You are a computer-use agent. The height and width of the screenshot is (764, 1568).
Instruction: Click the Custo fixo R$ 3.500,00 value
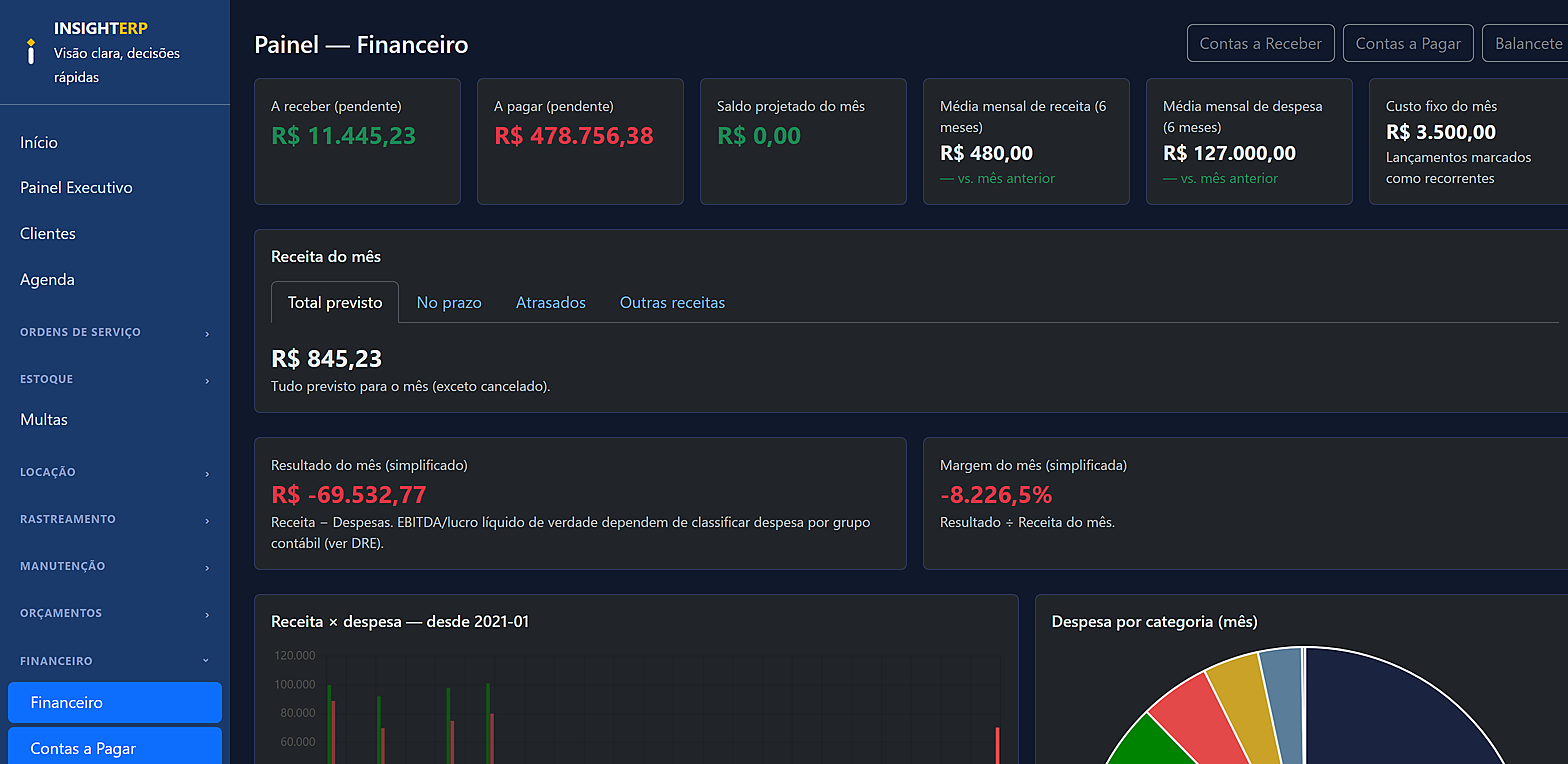pyautogui.click(x=1441, y=132)
